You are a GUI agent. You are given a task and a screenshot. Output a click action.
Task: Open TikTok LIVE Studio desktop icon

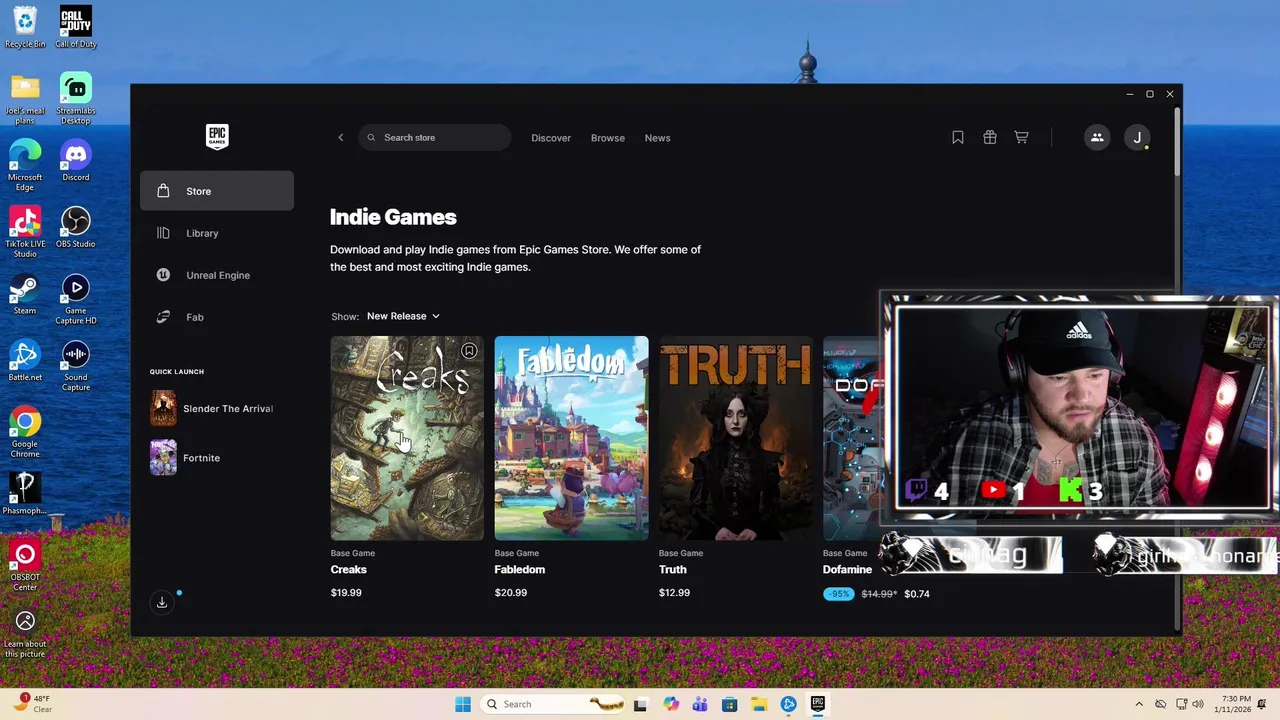25,232
